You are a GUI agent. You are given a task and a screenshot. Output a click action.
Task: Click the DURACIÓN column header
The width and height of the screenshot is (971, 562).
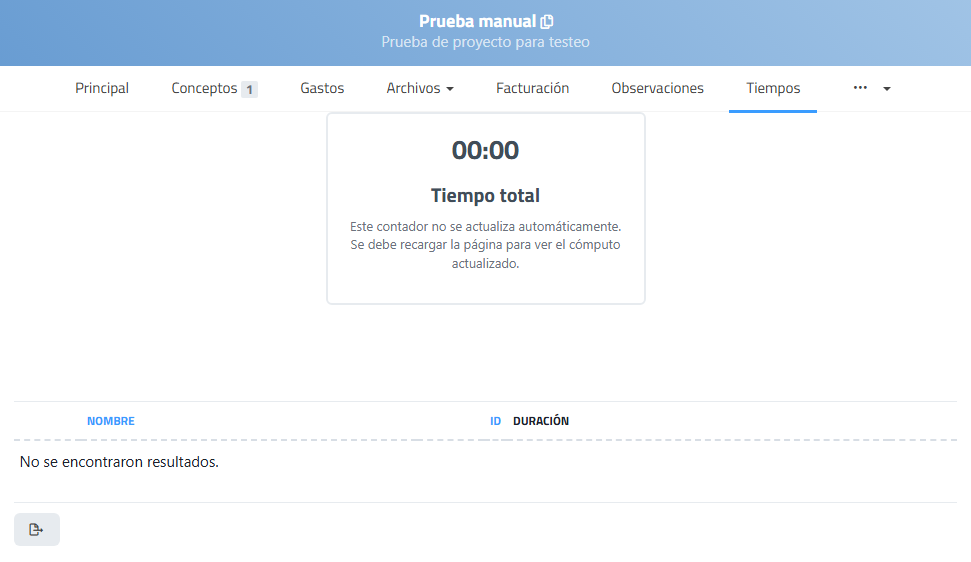541,421
